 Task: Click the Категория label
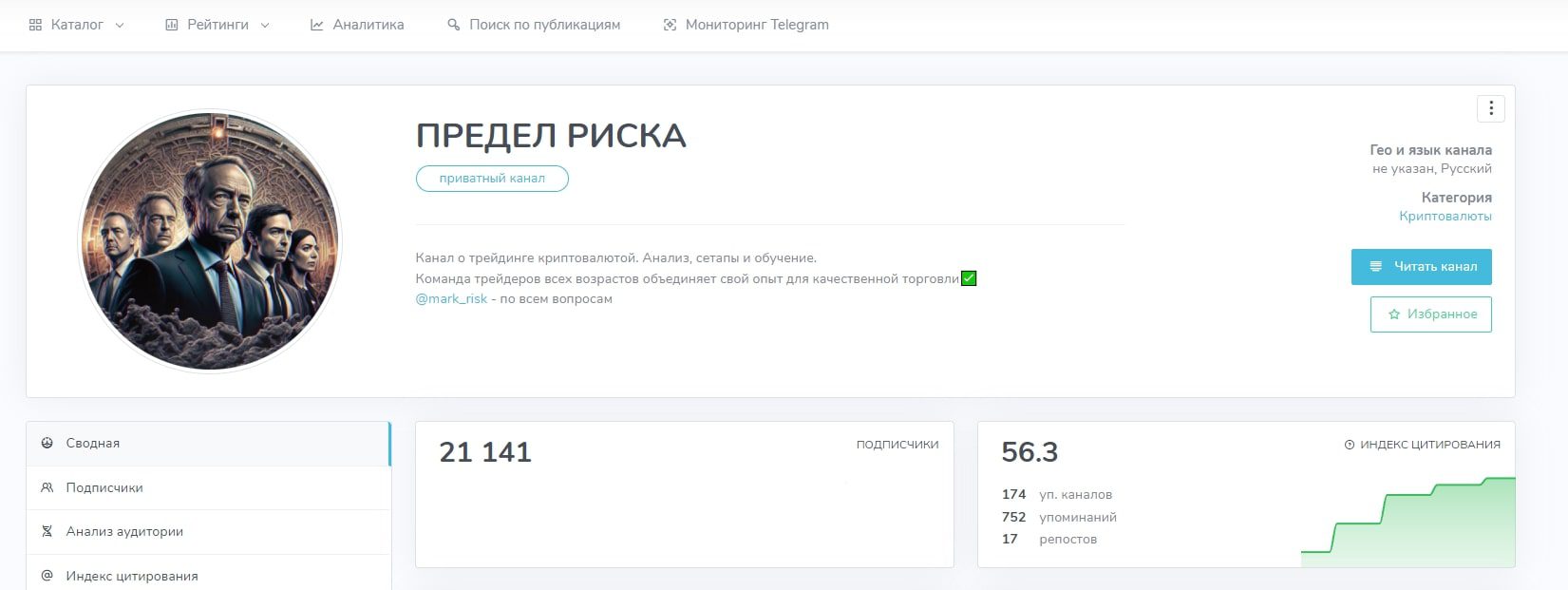point(1457,198)
